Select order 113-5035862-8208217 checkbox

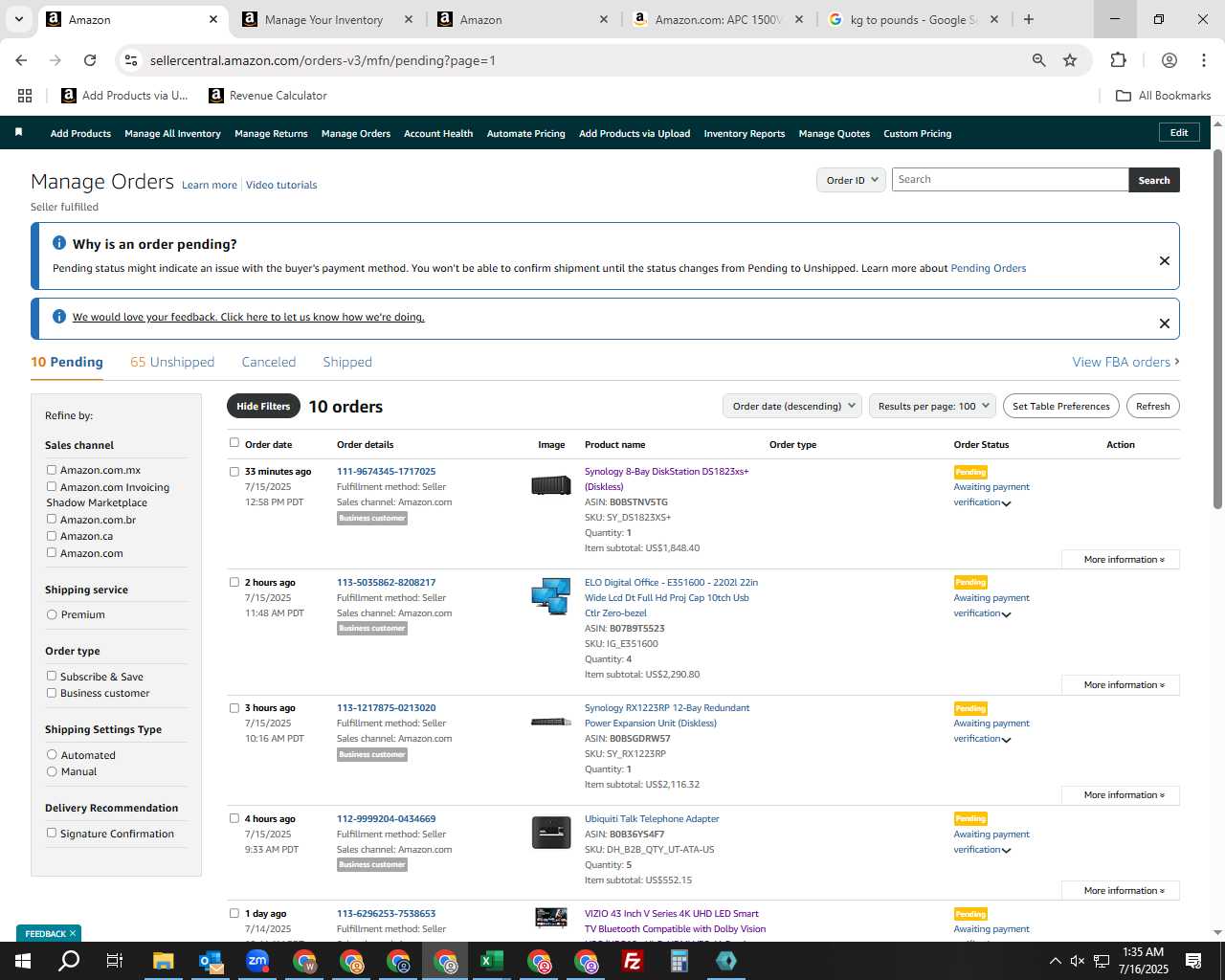point(234,582)
